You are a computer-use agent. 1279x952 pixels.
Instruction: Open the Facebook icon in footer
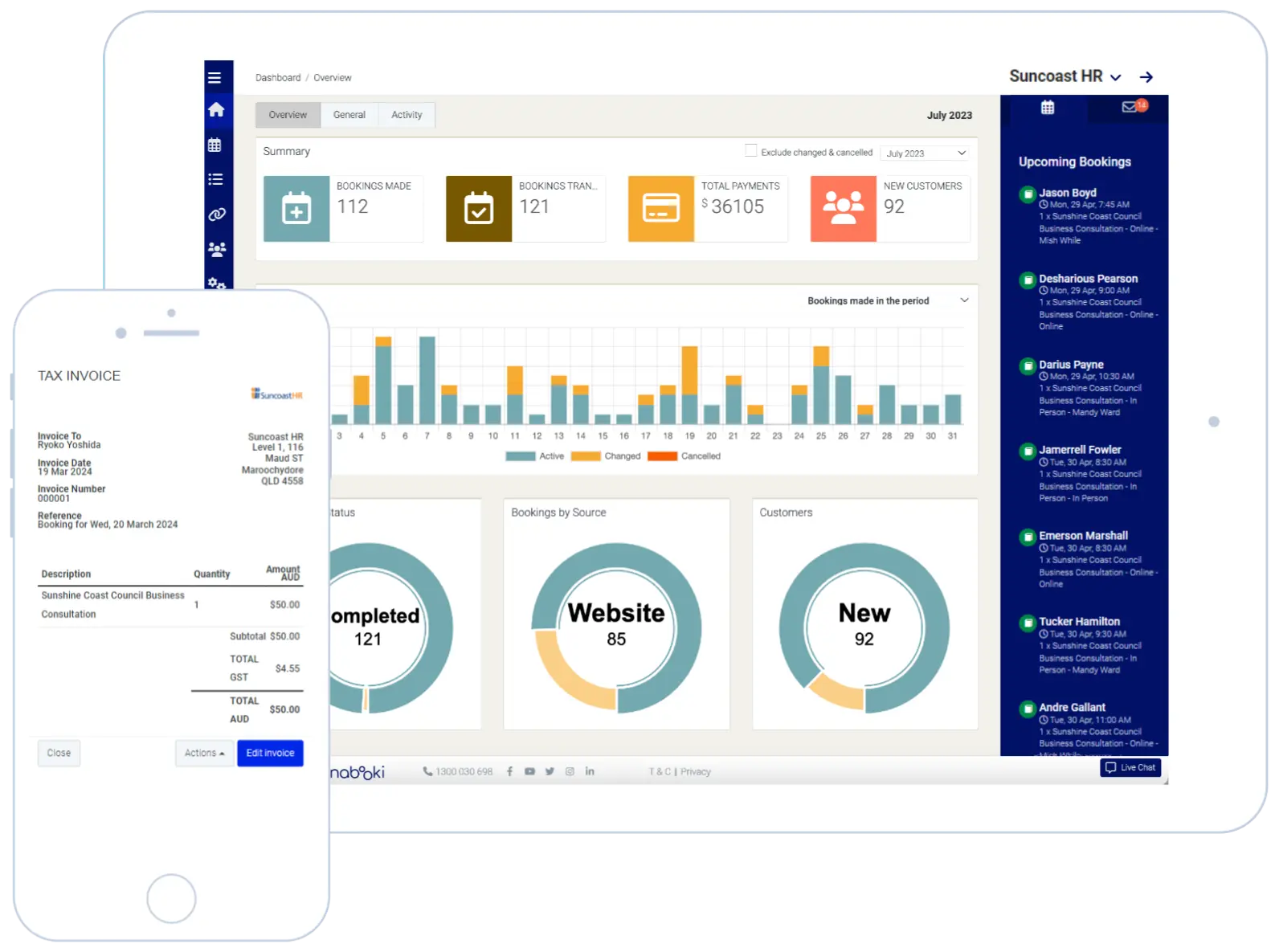tap(509, 771)
